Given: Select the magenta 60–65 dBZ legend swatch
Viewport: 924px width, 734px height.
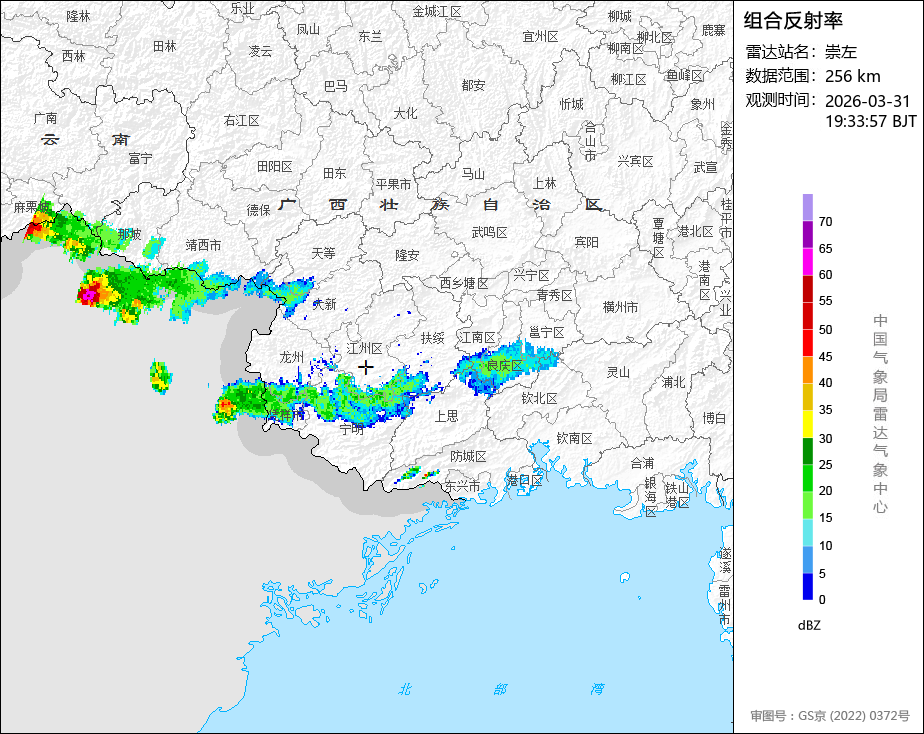Looking at the screenshot, I should tap(807, 262).
